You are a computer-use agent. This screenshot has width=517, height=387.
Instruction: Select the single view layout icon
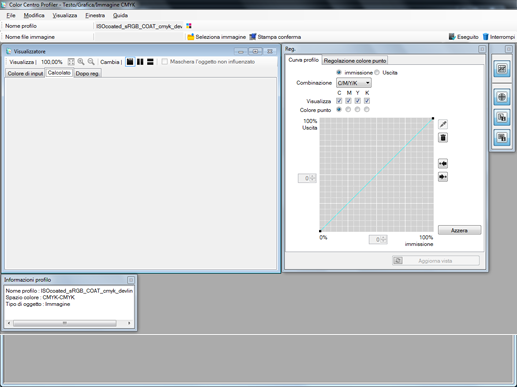click(x=130, y=62)
